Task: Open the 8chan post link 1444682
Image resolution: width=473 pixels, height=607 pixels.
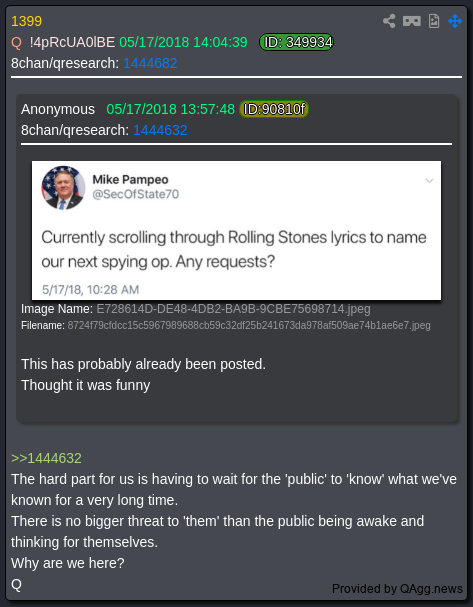Action: point(150,63)
